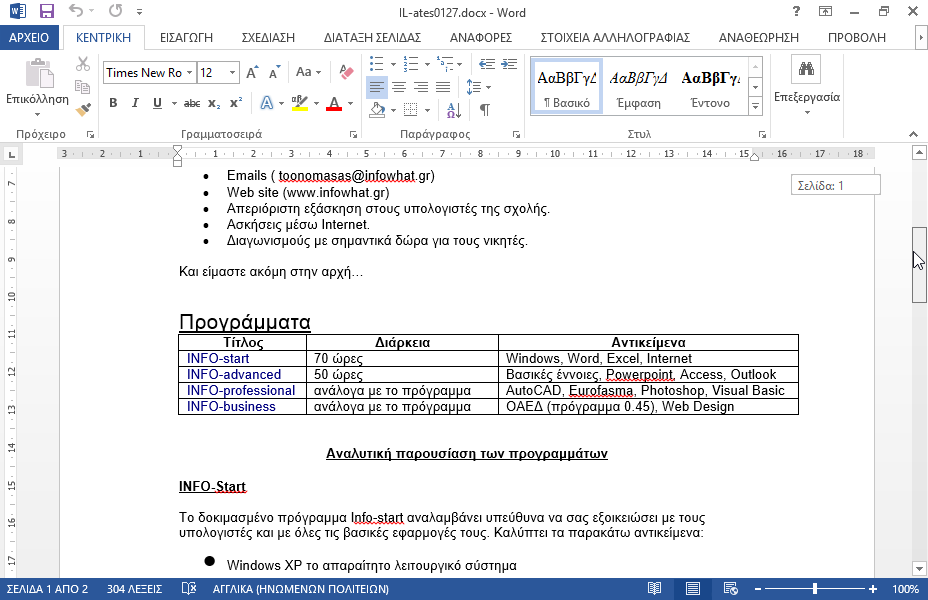Click the 304 ΛΕΞΕΙΣ word count
Viewport: 928px width, 600px height.
(x=134, y=589)
